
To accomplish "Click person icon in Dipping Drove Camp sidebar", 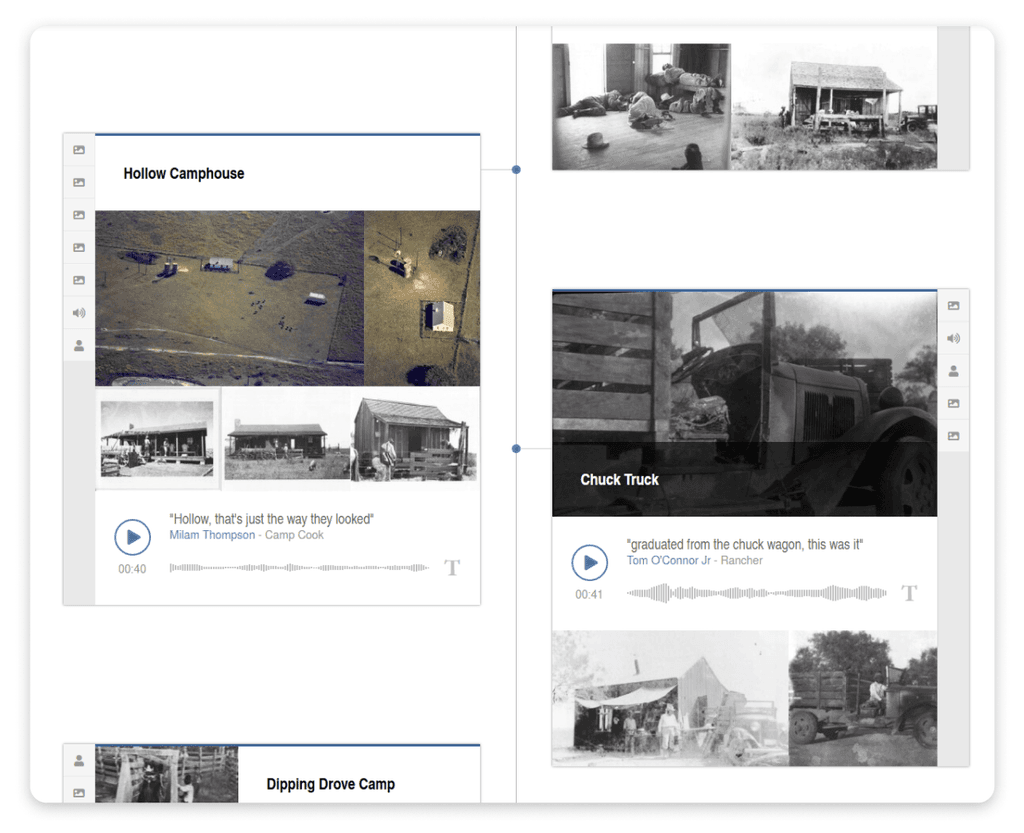I will point(79,761).
